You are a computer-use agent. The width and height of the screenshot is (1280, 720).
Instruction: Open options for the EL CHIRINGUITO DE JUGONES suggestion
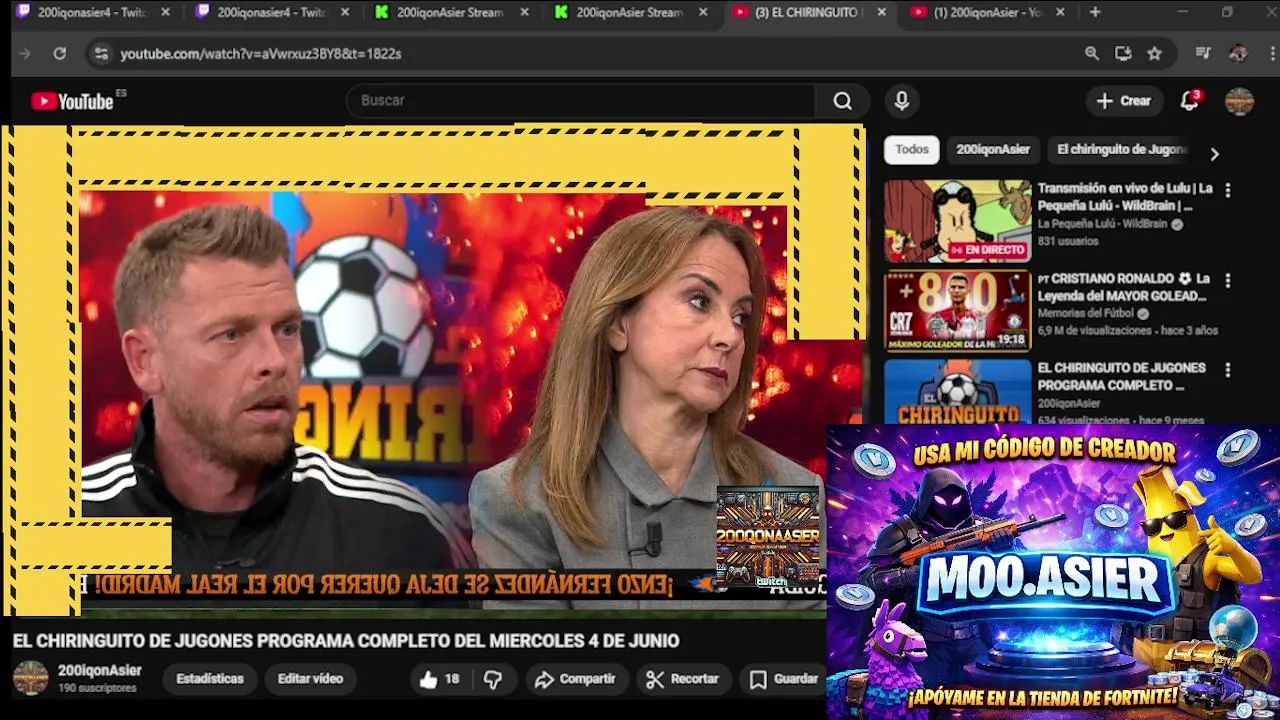coord(1228,370)
